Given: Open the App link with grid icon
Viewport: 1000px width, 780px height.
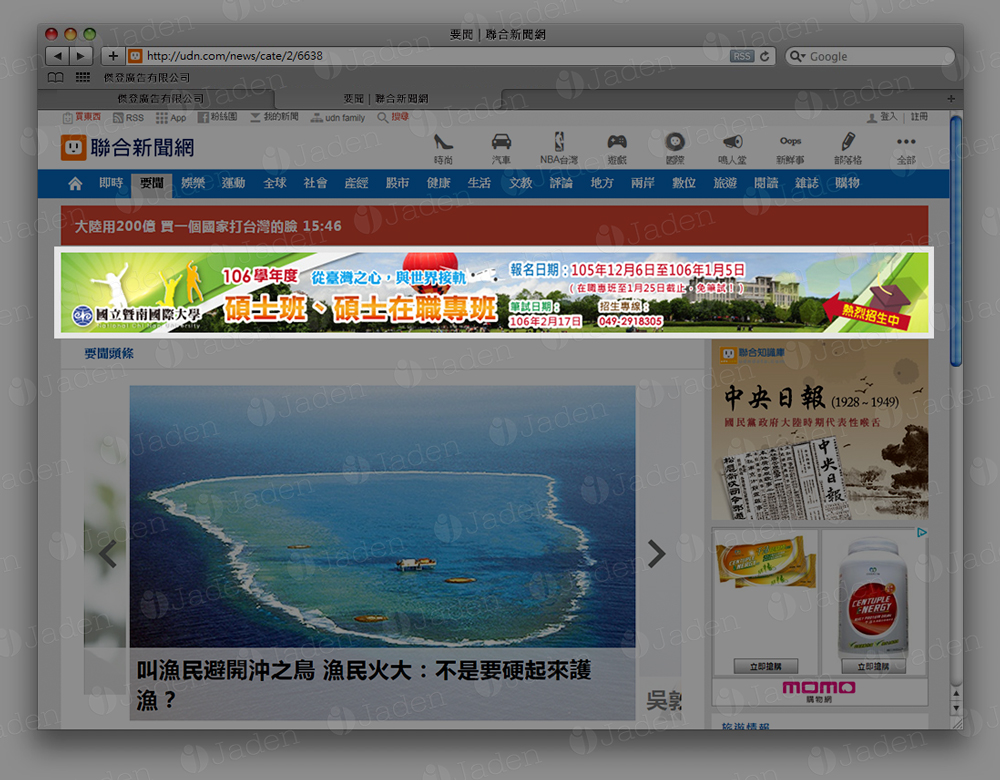Looking at the screenshot, I should tap(171, 118).
